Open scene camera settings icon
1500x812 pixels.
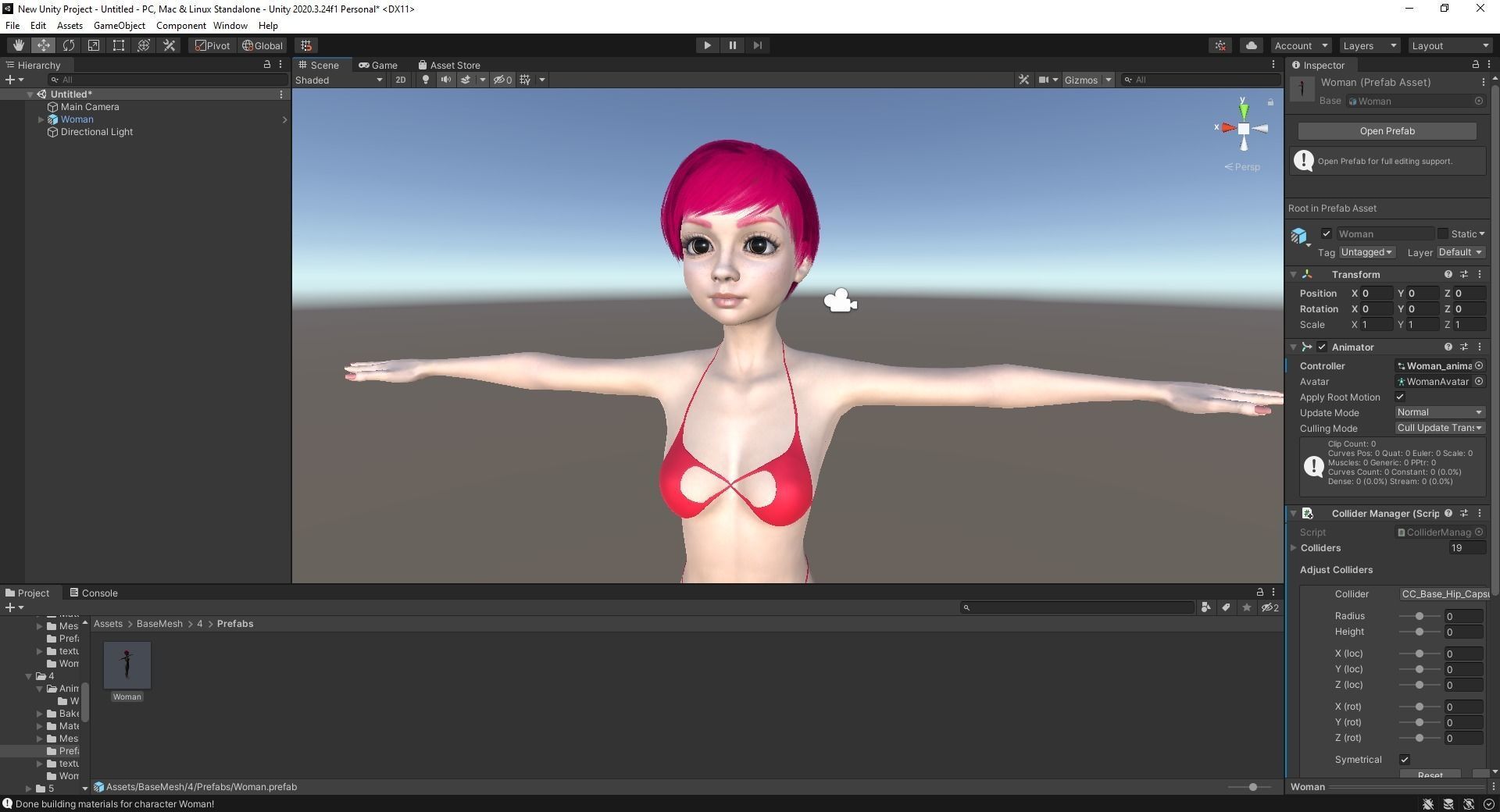click(x=1043, y=80)
